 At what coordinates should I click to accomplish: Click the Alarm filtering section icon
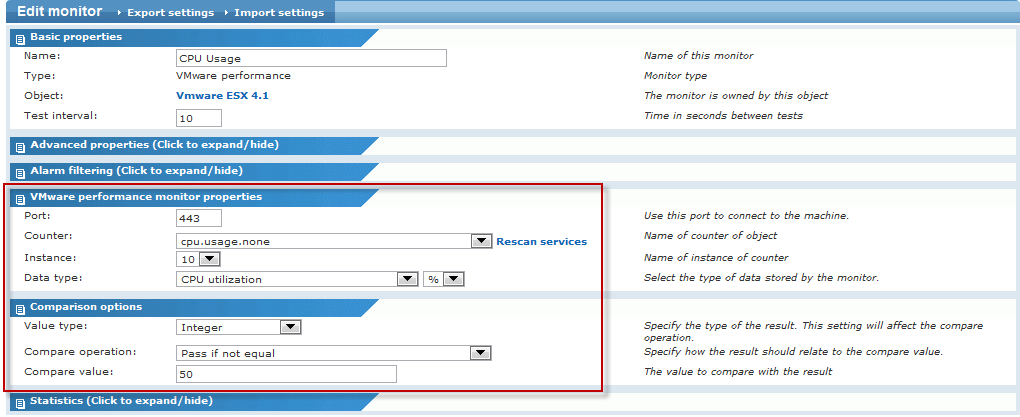pos(20,171)
